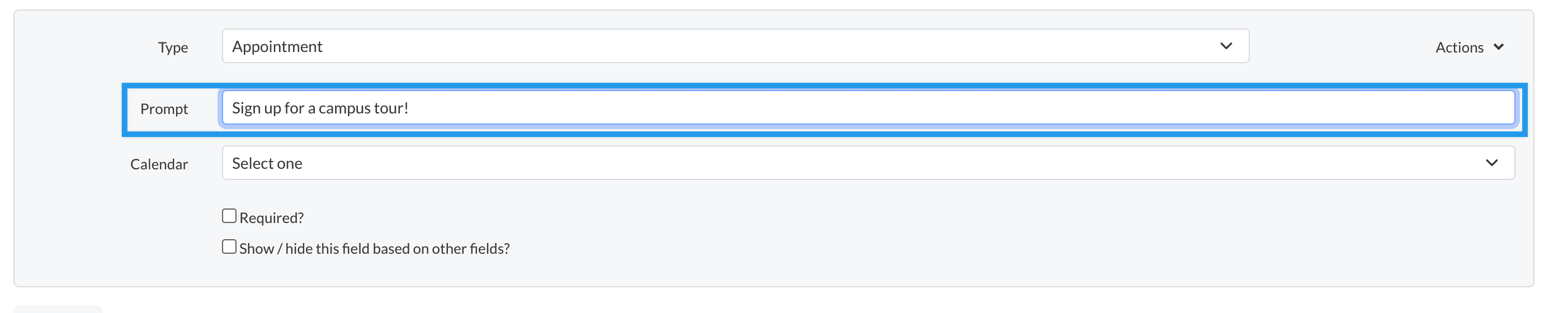
Task: Click the chevron arrow beside Actions
Action: pyautogui.click(x=1499, y=47)
